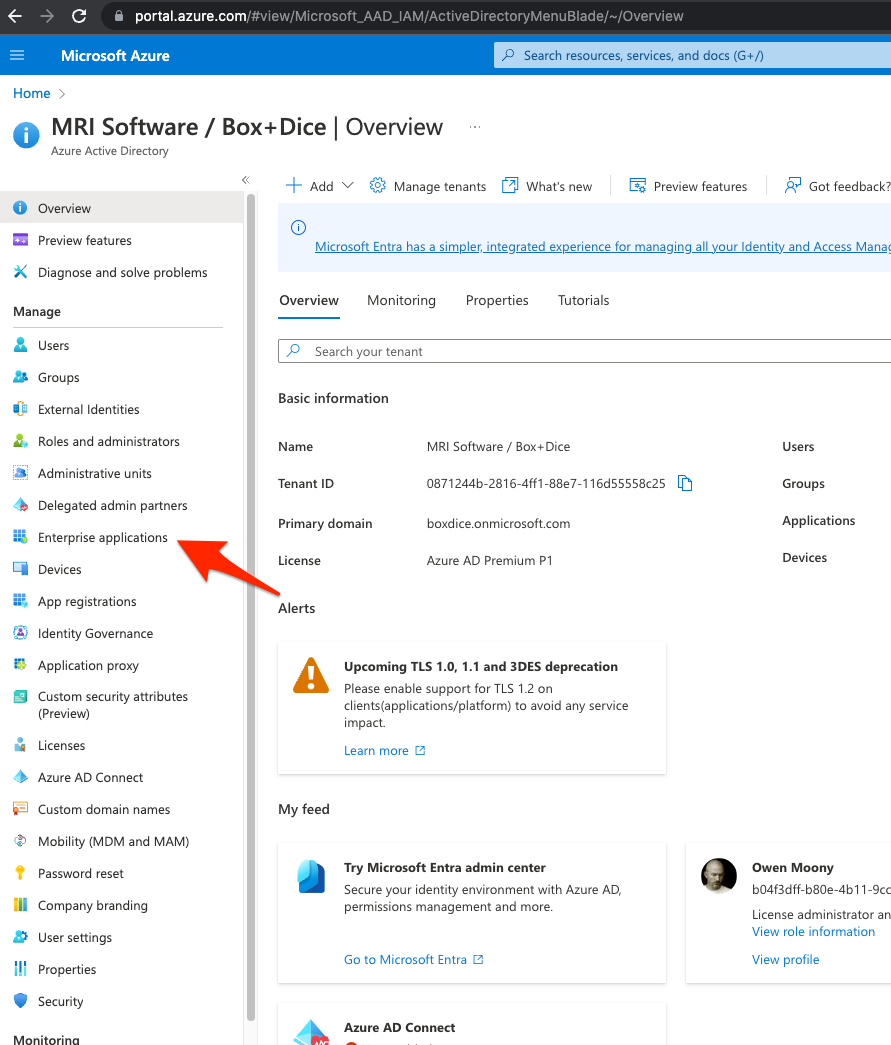This screenshot has height=1045, width=891.
Task: Click the boxdice.onmicrosoft.com domain text
Action: click(498, 524)
